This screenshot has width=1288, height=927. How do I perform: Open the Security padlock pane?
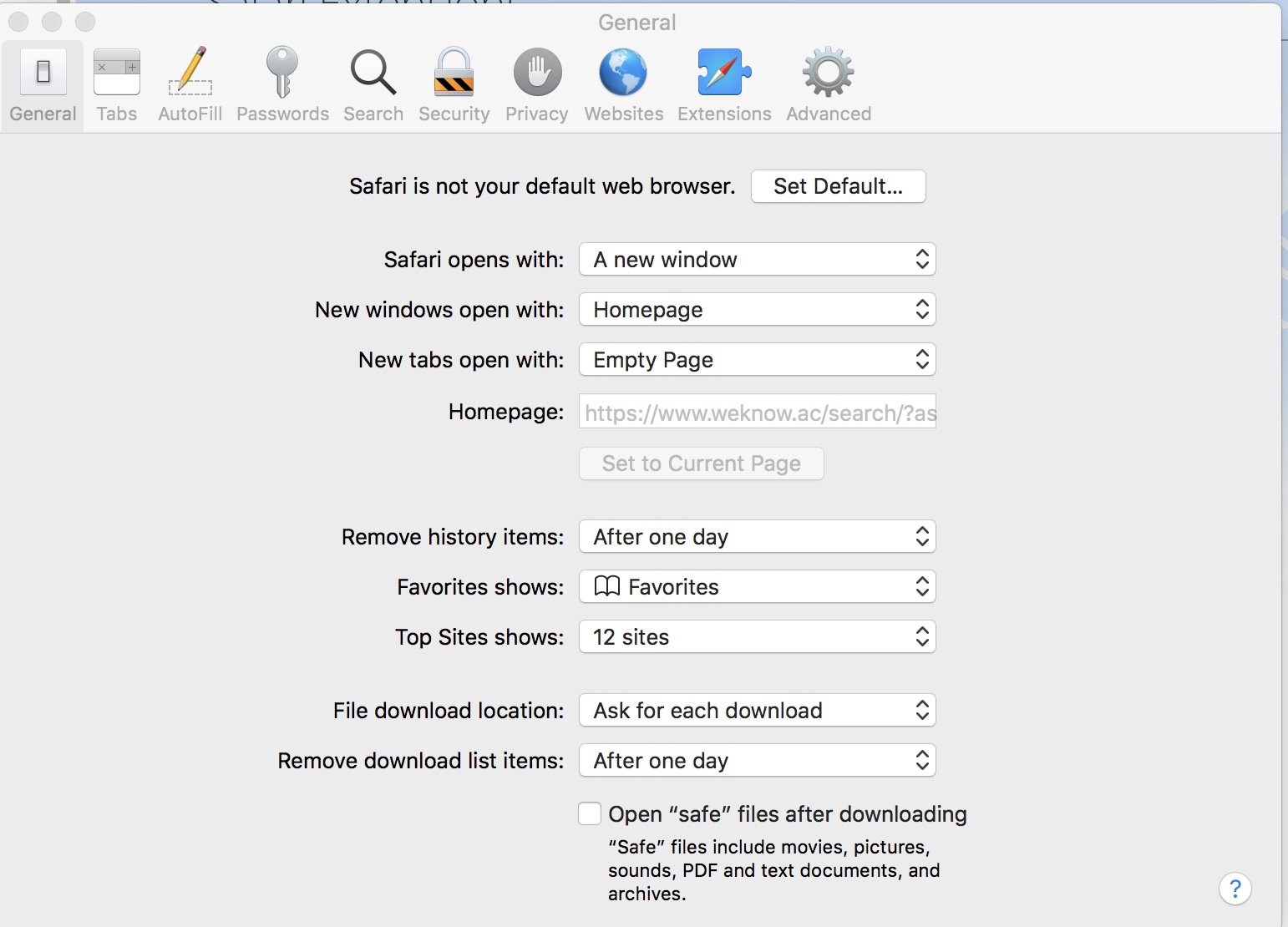(454, 86)
